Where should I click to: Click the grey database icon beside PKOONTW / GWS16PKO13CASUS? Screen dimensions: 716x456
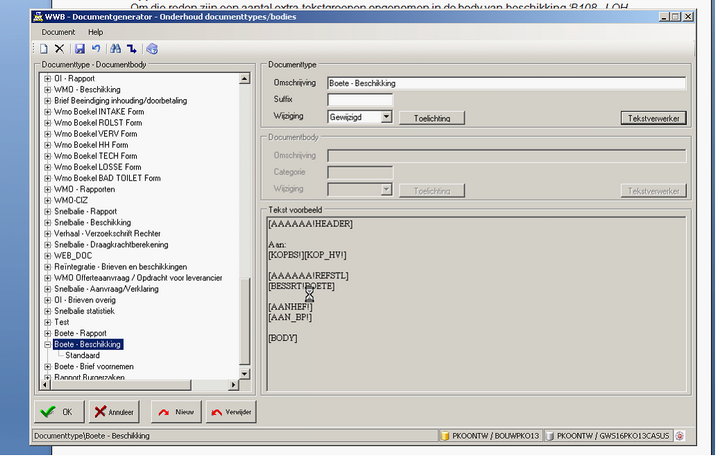(x=550, y=436)
